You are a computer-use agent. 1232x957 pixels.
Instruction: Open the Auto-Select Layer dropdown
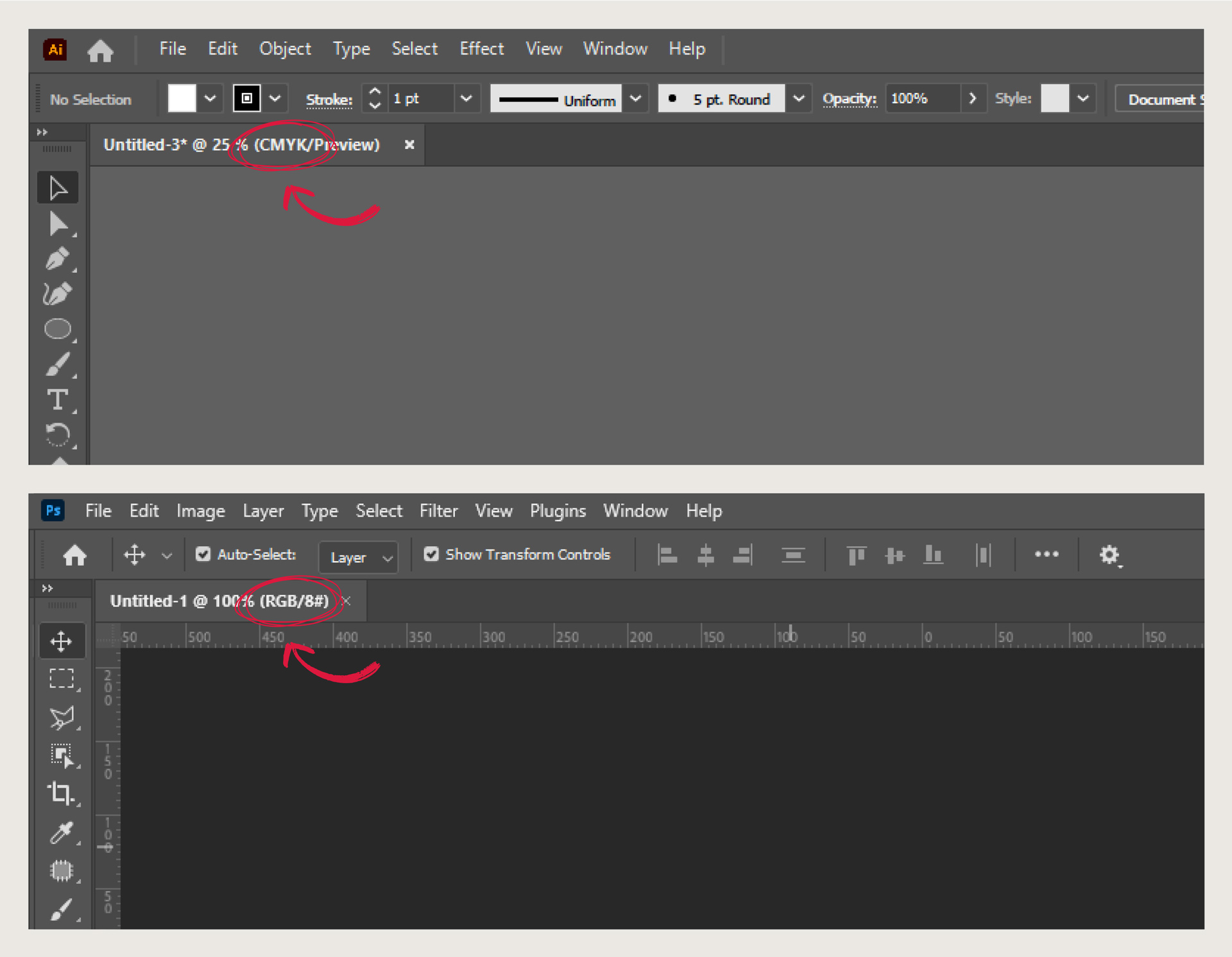pyautogui.click(x=357, y=556)
